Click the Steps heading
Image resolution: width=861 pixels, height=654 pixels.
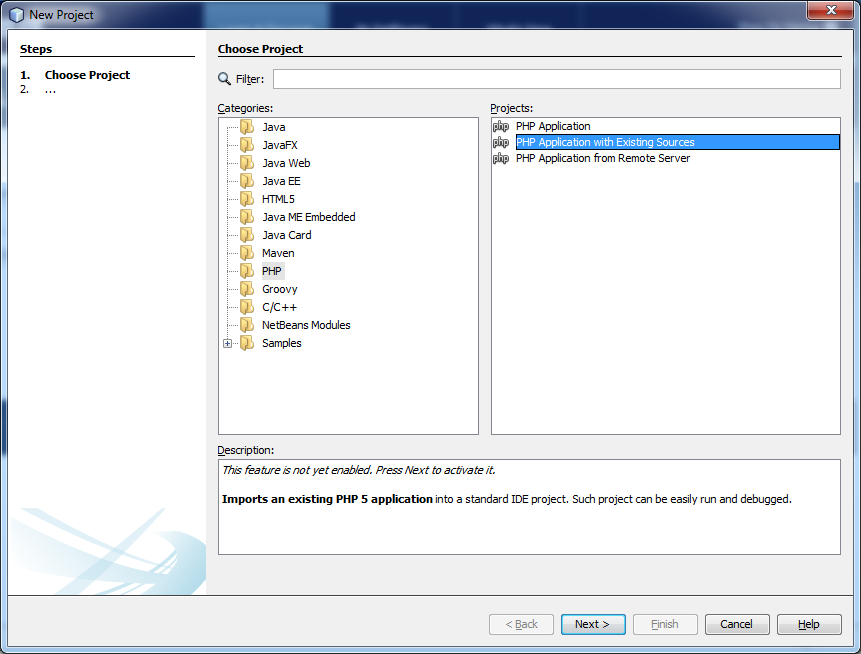[36, 49]
